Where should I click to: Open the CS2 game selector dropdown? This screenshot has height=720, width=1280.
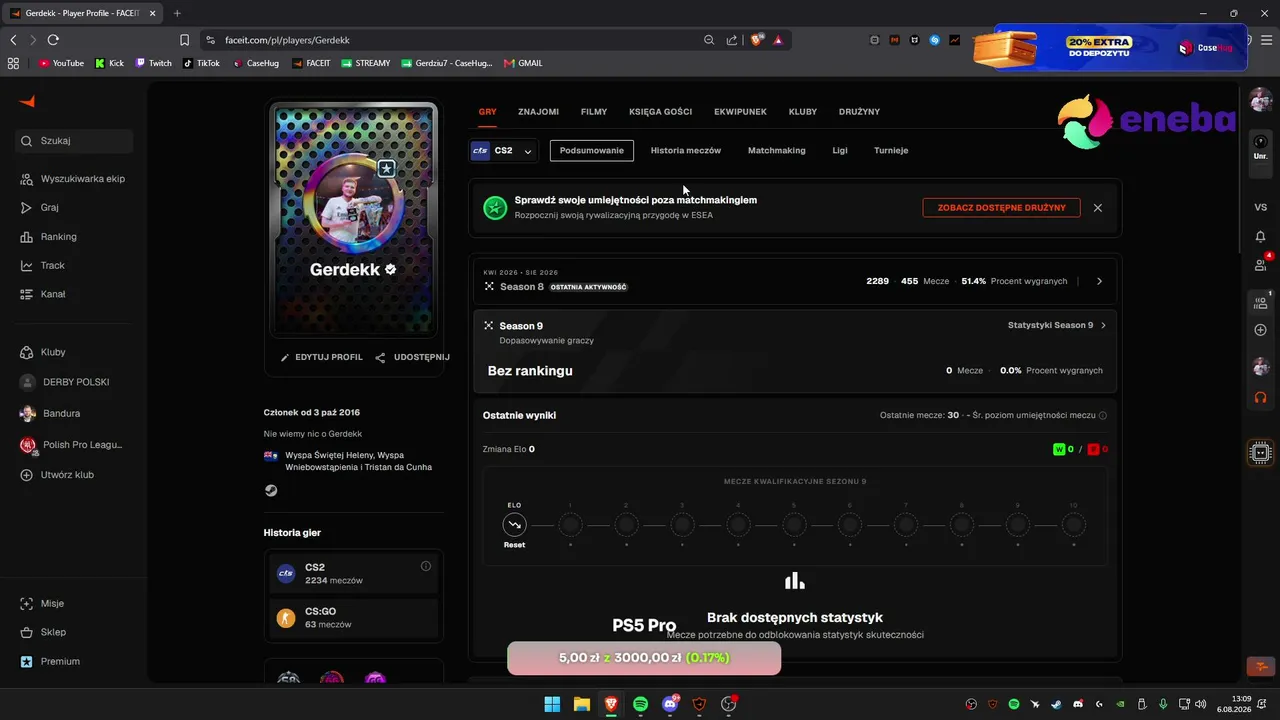(x=504, y=151)
